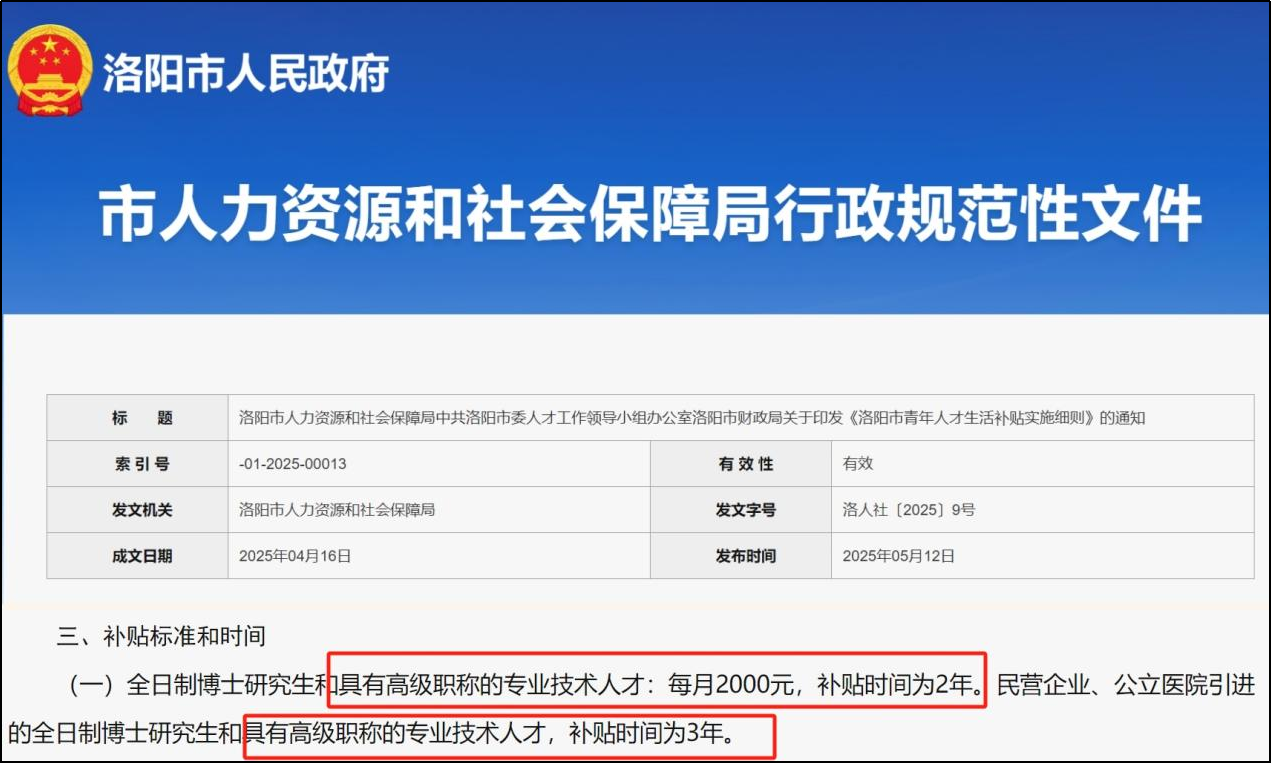
Task: Click the document title text about 青年人才生活补贴实施细则
Action: coord(692,418)
